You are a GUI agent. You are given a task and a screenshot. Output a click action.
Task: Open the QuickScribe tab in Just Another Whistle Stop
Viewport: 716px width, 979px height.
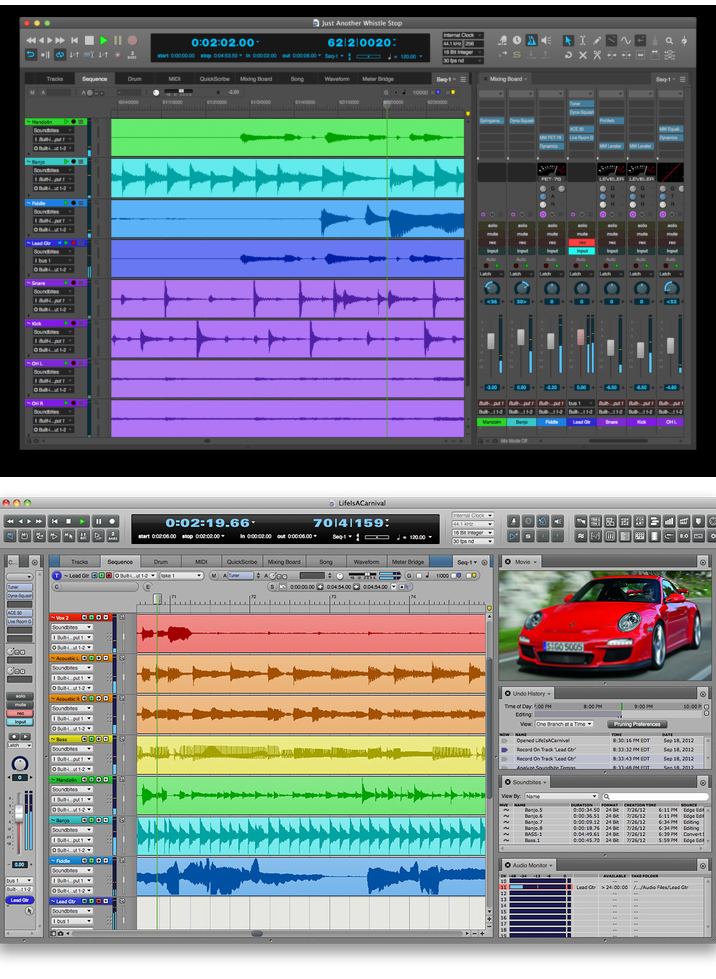point(213,78)
